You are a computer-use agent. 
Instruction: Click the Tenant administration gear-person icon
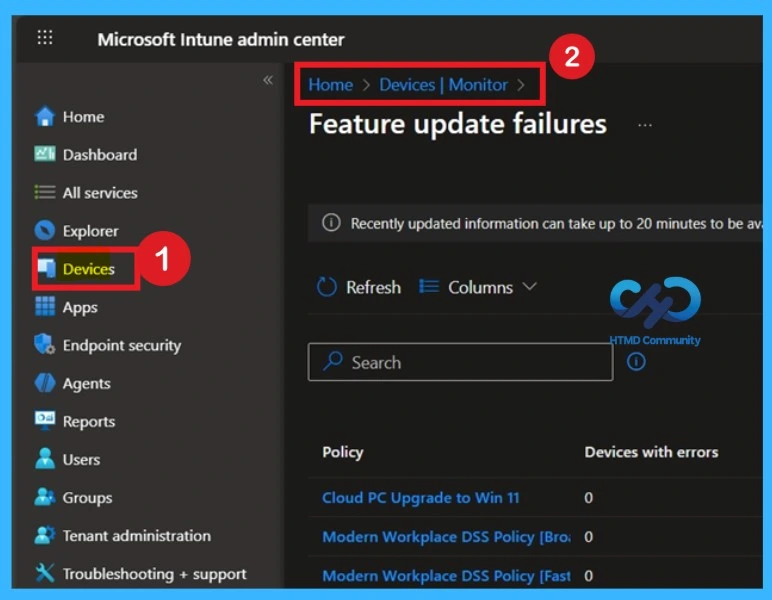45,535
